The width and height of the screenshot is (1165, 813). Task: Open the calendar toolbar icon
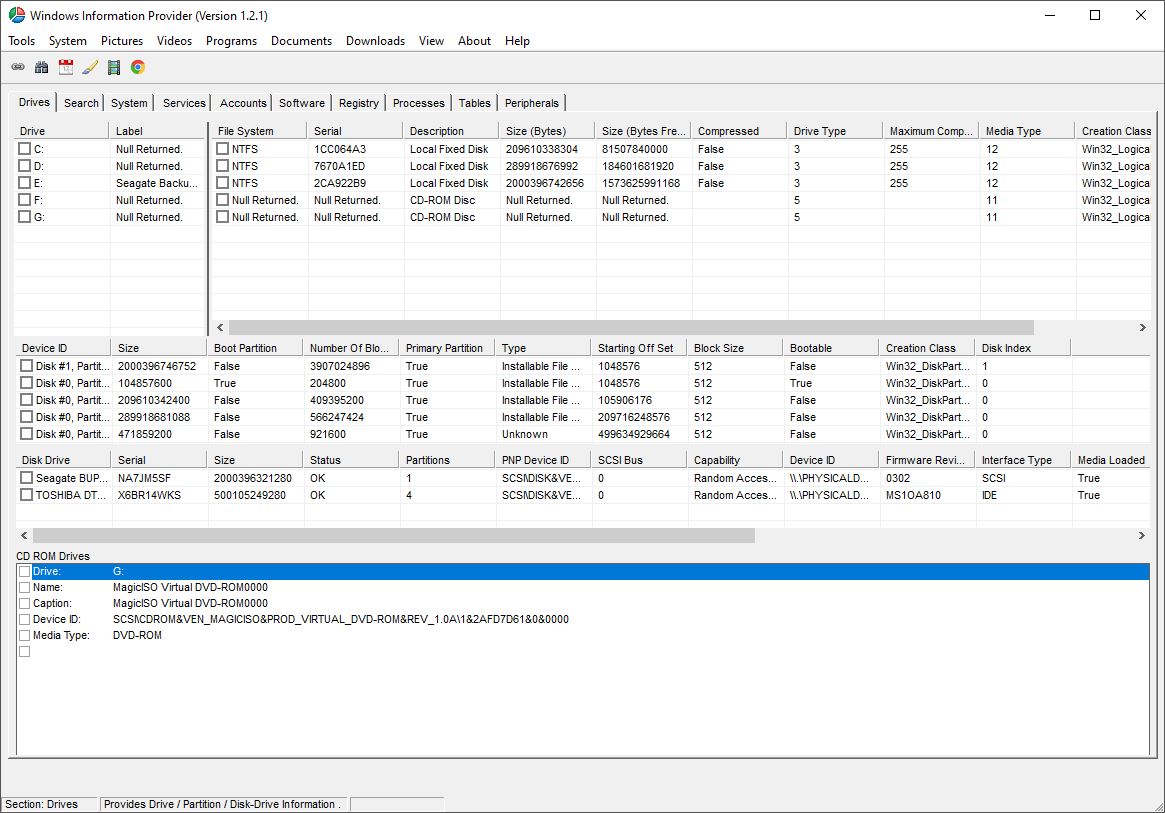(65, 67)
